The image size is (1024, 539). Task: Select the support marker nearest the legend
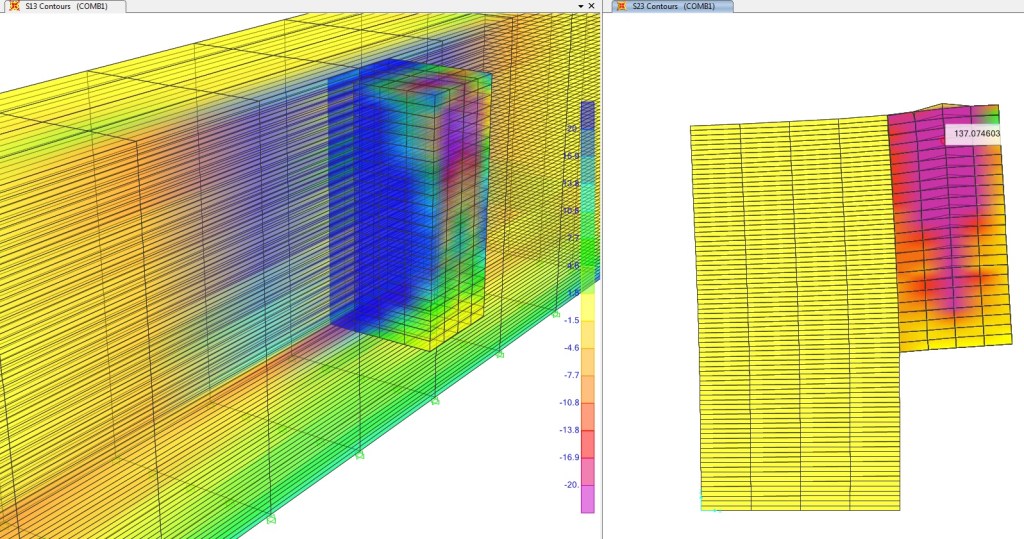(557, 314)
